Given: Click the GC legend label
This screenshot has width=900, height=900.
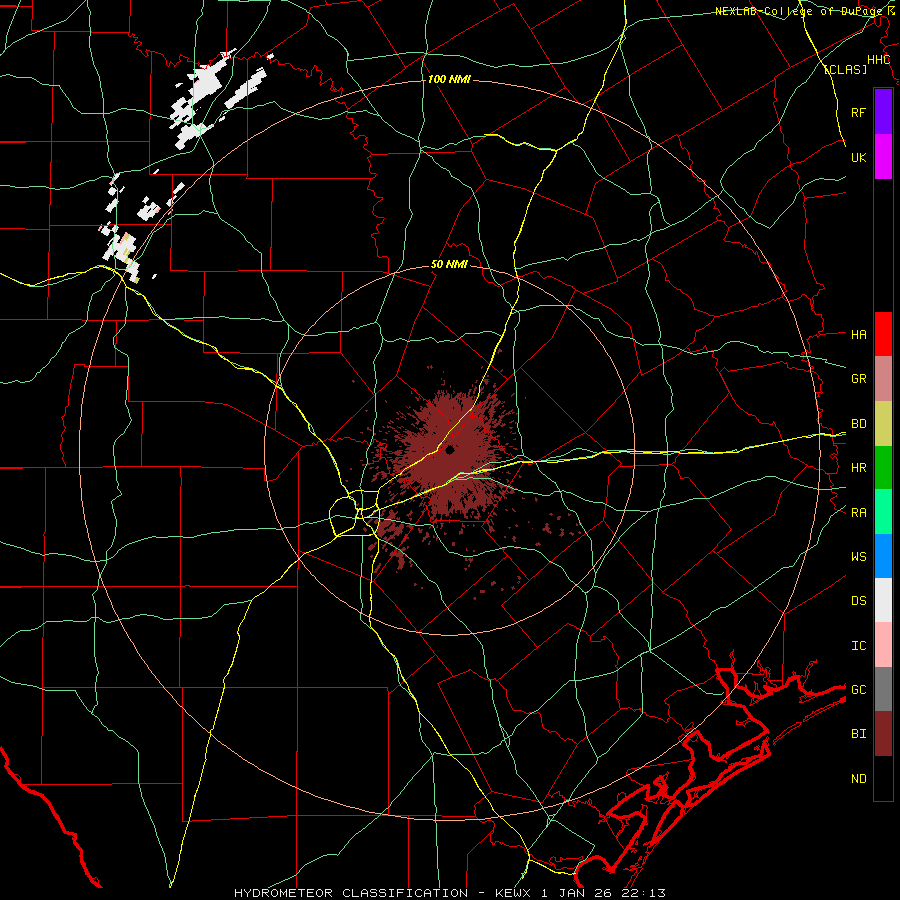Looking at the screenshot, I should 858,689.
